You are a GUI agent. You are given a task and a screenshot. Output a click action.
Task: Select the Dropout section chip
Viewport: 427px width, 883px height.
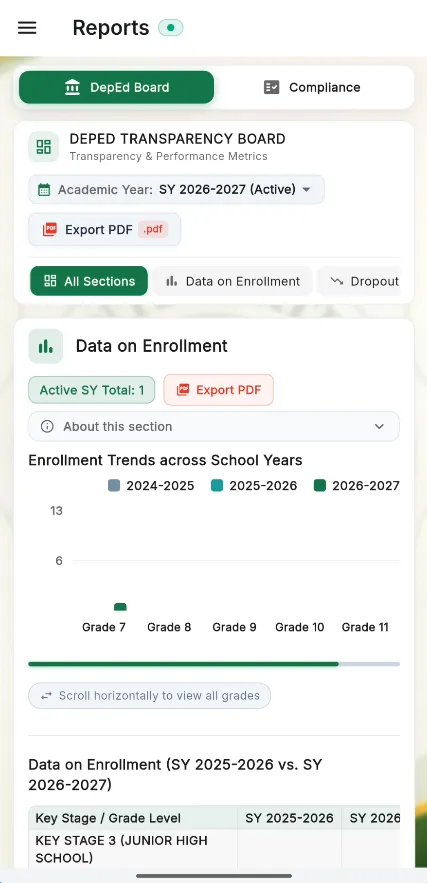(358, 281)
